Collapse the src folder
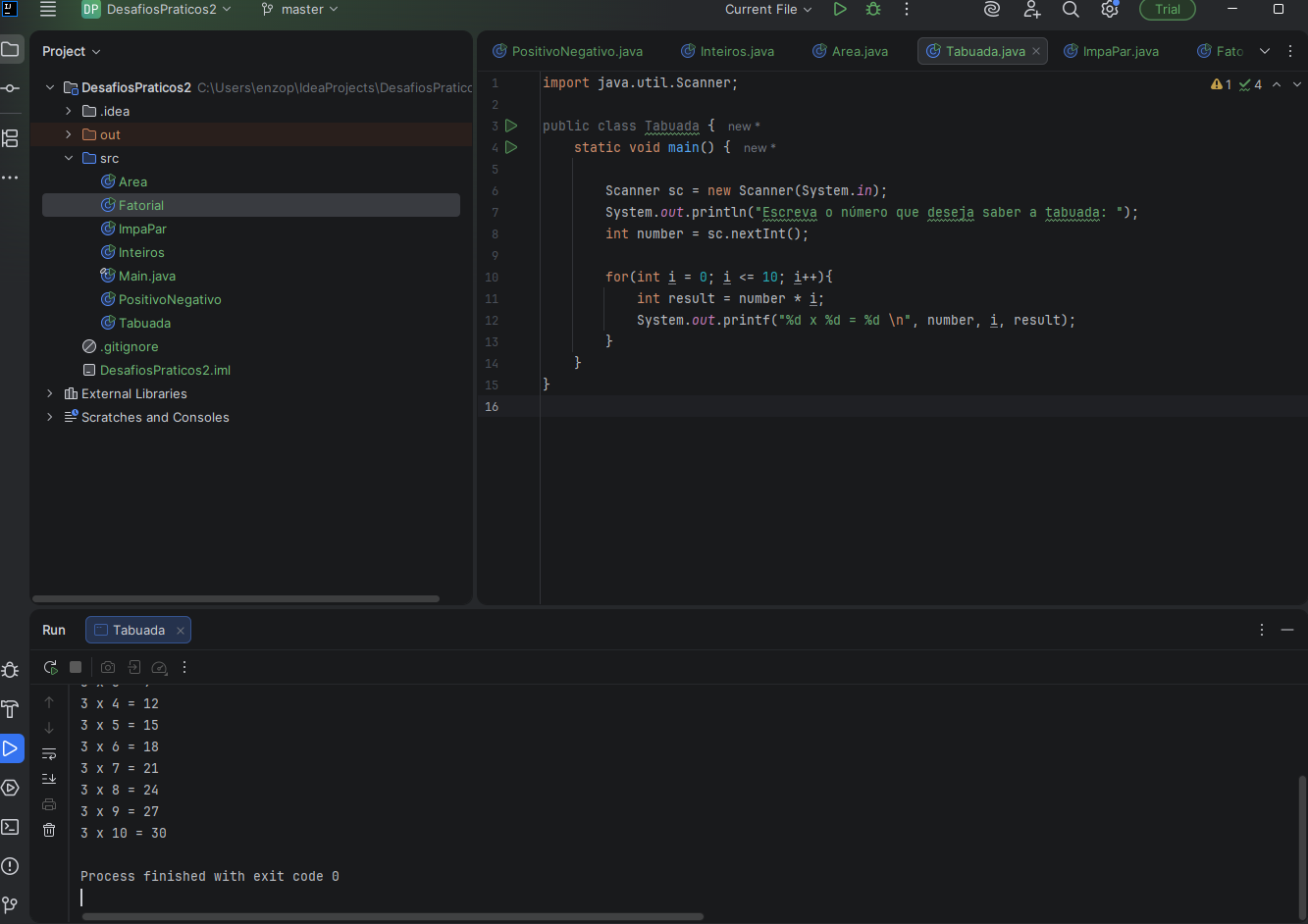The height and width of the screenshot is (924, 1308). (x=69, y=158)
